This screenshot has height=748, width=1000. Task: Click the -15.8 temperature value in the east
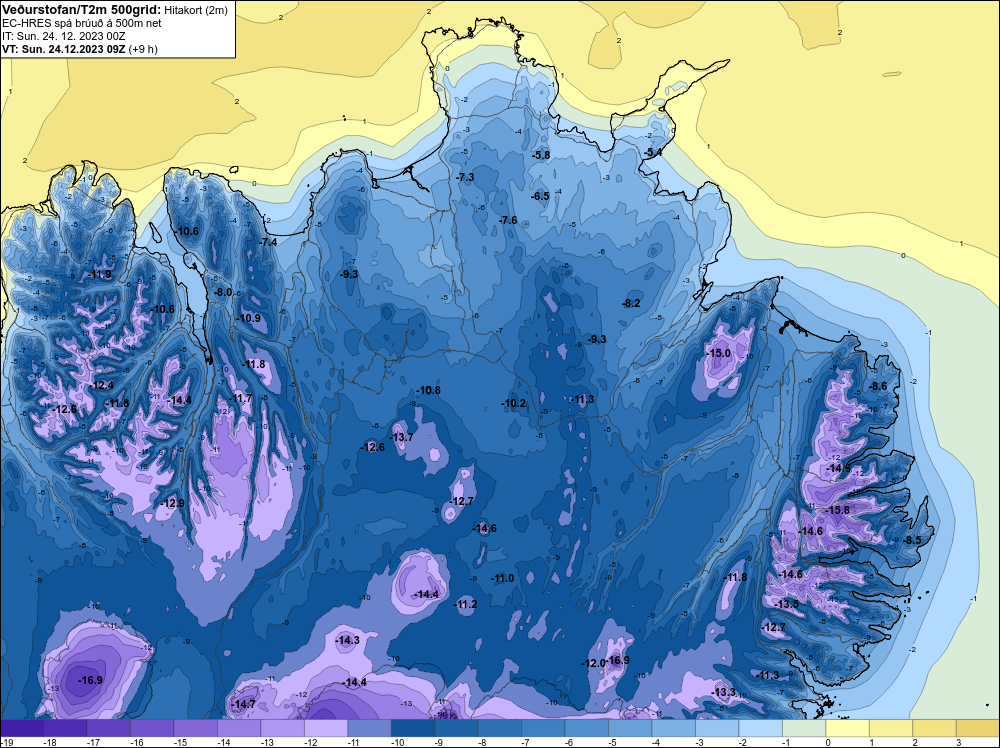click(x=838, y=510)
